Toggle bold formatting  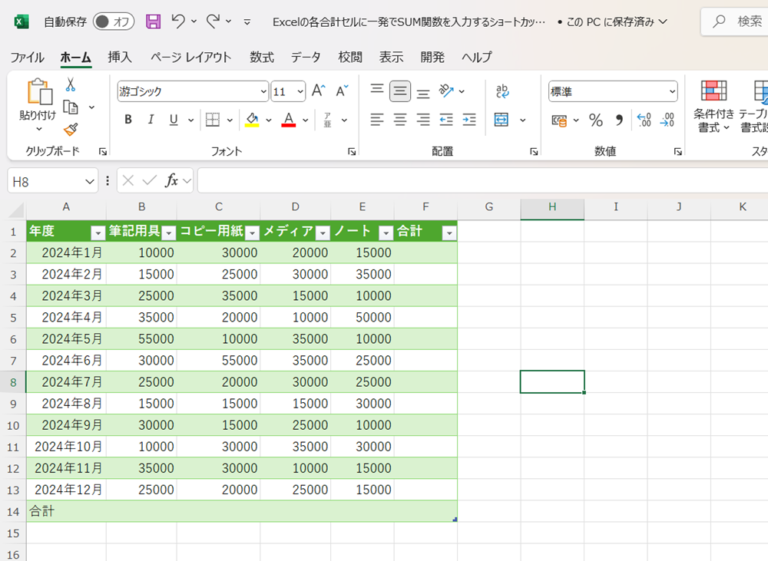pyautogui.click(x=128, y=120)
